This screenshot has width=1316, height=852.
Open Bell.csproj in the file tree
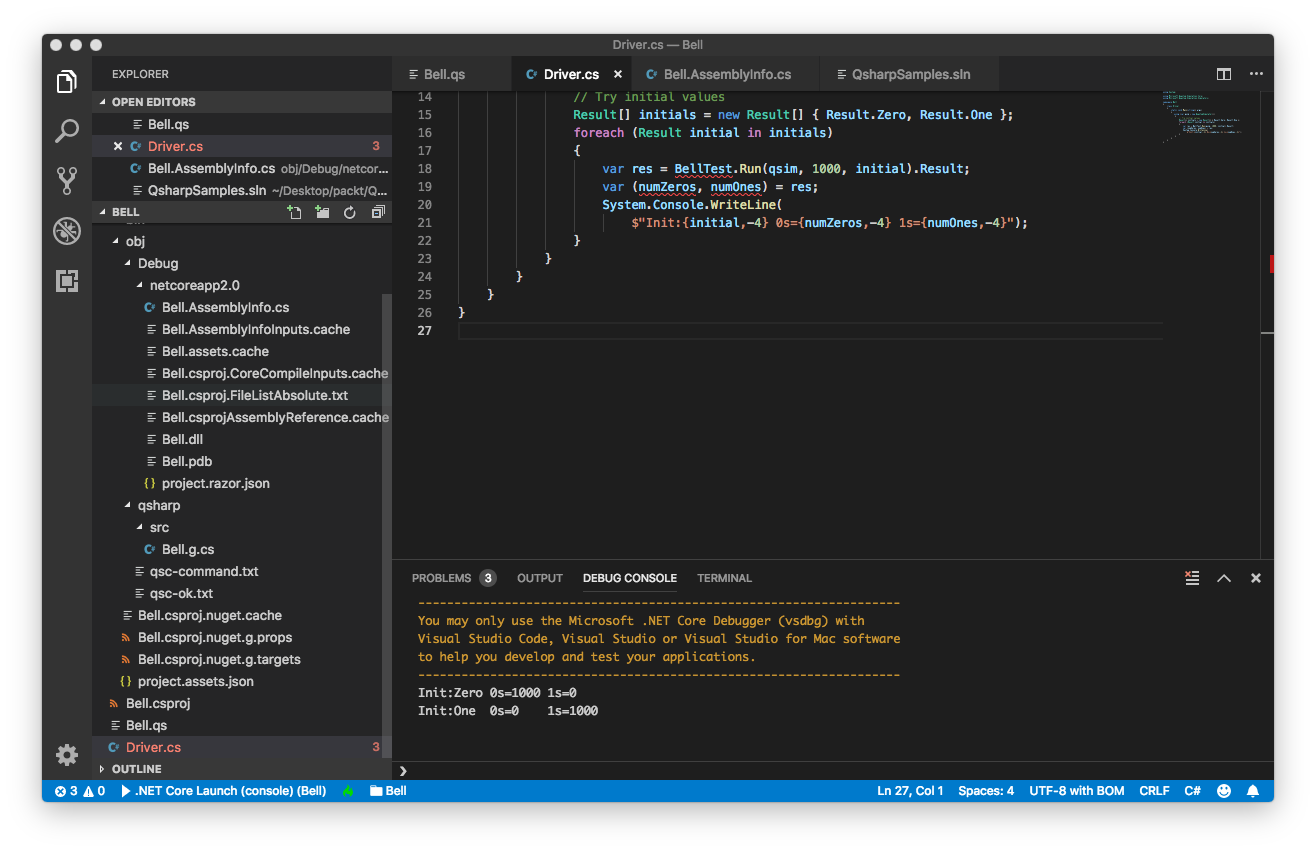(158, 703)
